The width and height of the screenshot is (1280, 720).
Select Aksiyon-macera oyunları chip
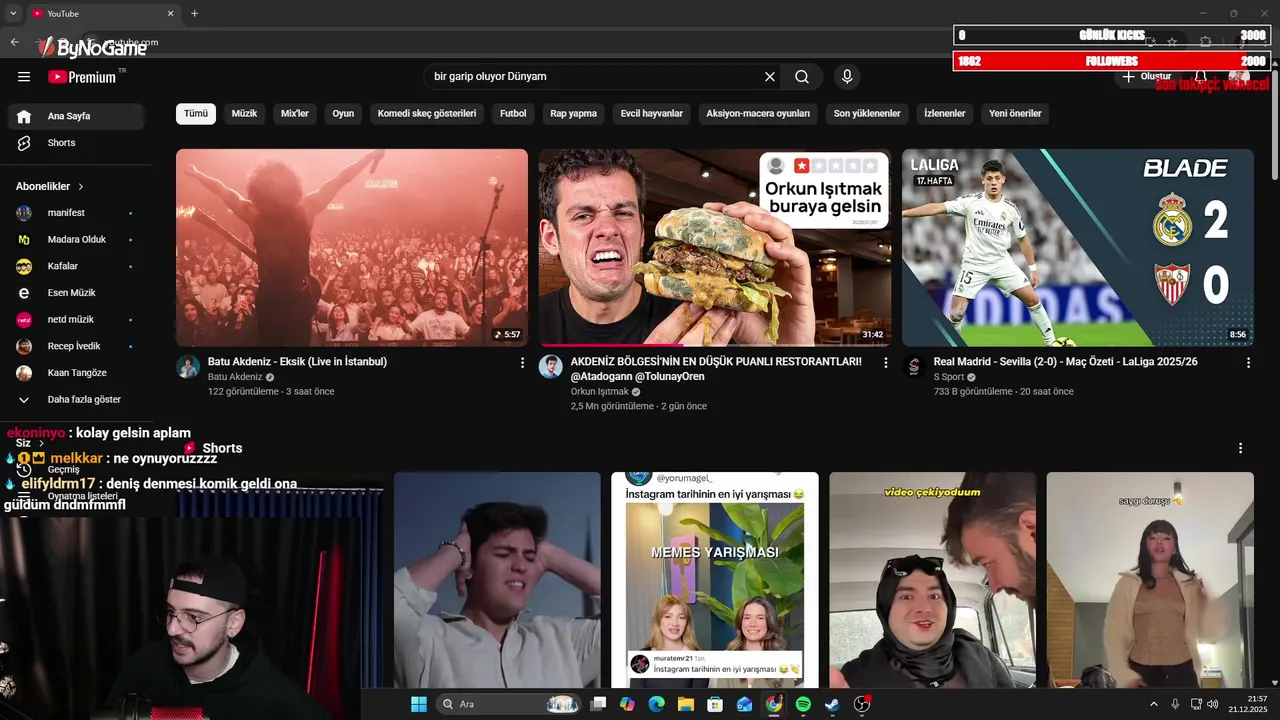[758, 114]
